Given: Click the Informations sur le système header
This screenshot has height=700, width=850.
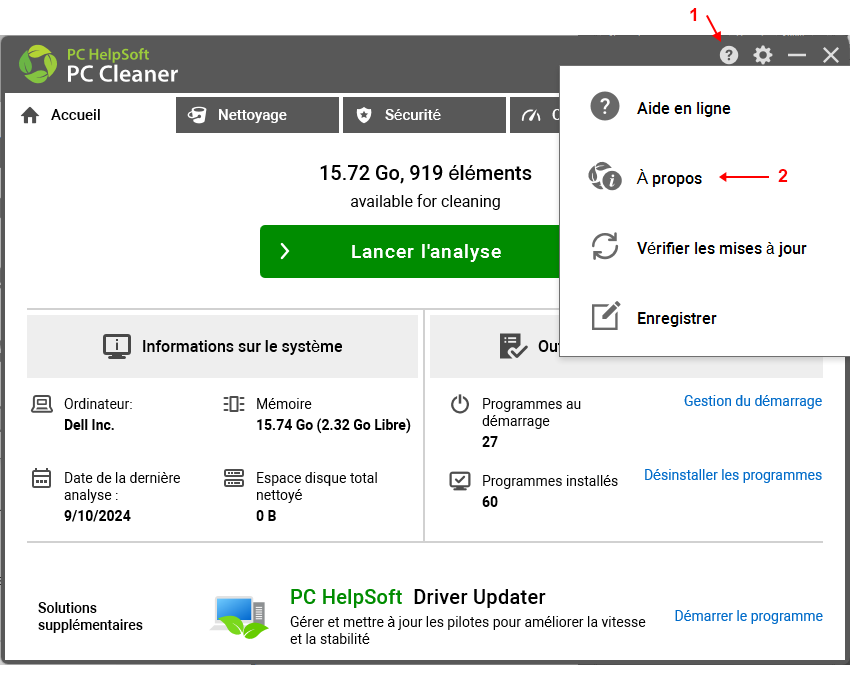Looking at the screenshot, I should [222, 346].
